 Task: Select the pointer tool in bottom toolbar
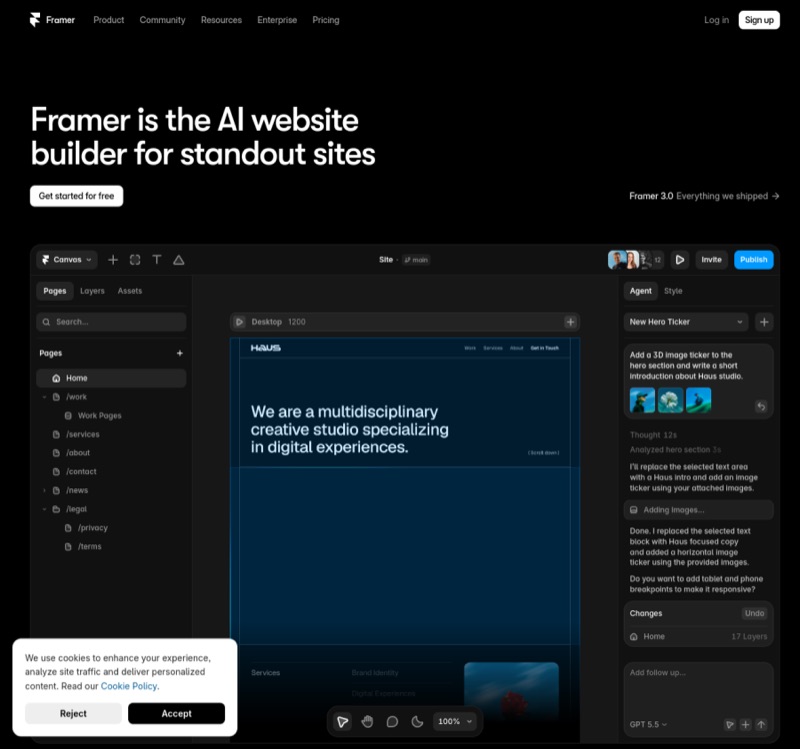[x=342, y=721]
